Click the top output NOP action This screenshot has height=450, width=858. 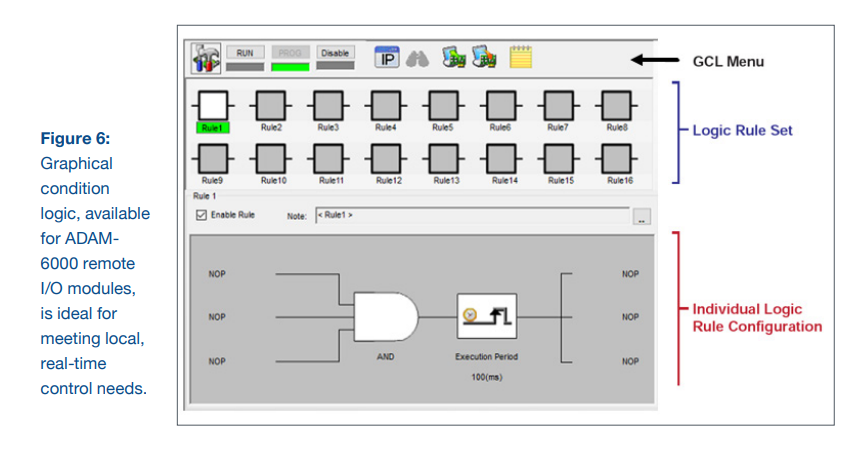pos(630,274)
